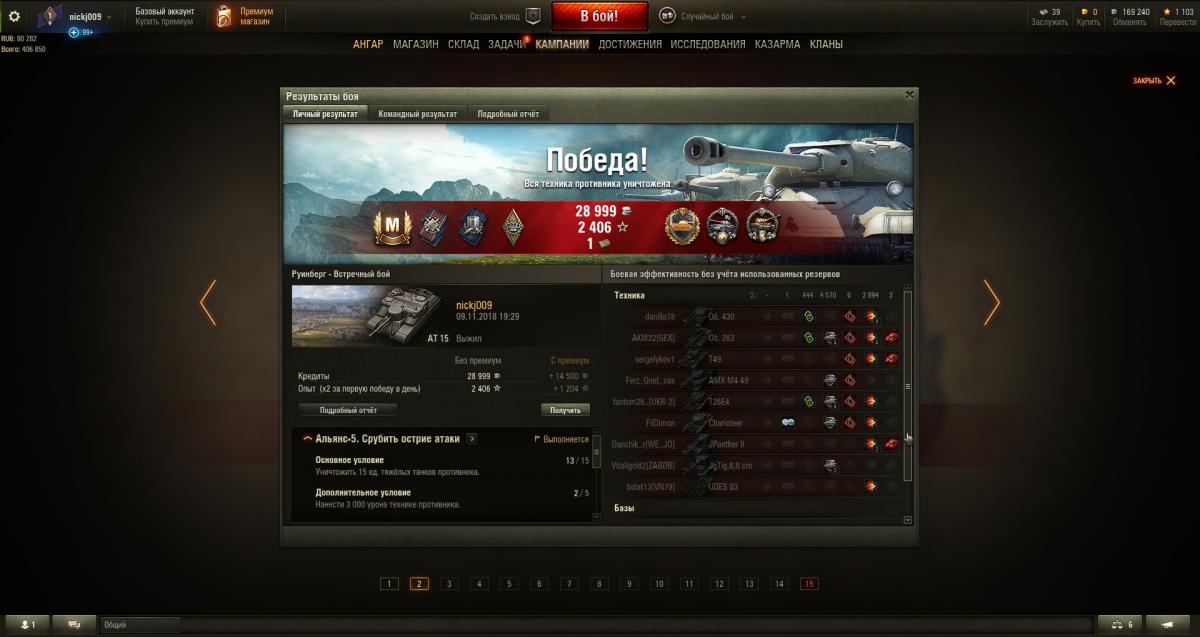Open mission details arrow next to Срубить острие атаки
The image size is (1200, 637).
pyautogui.click(x=471, y=438)
